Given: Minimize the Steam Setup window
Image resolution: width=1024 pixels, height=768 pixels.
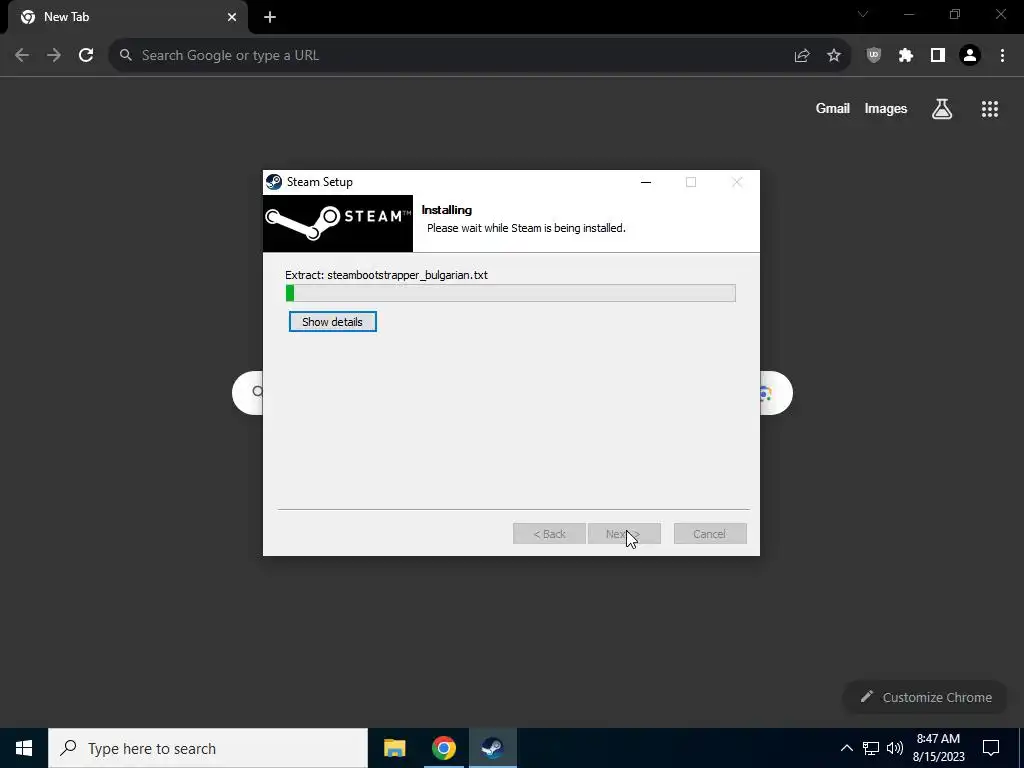Looking at the screenshot, I should coord(646,182).
